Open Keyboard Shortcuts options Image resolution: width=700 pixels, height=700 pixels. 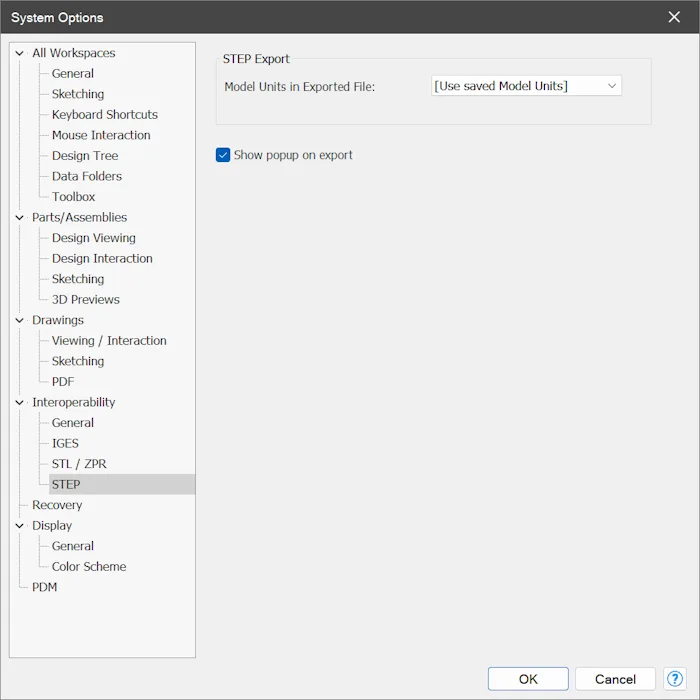(x=104, y=114)
